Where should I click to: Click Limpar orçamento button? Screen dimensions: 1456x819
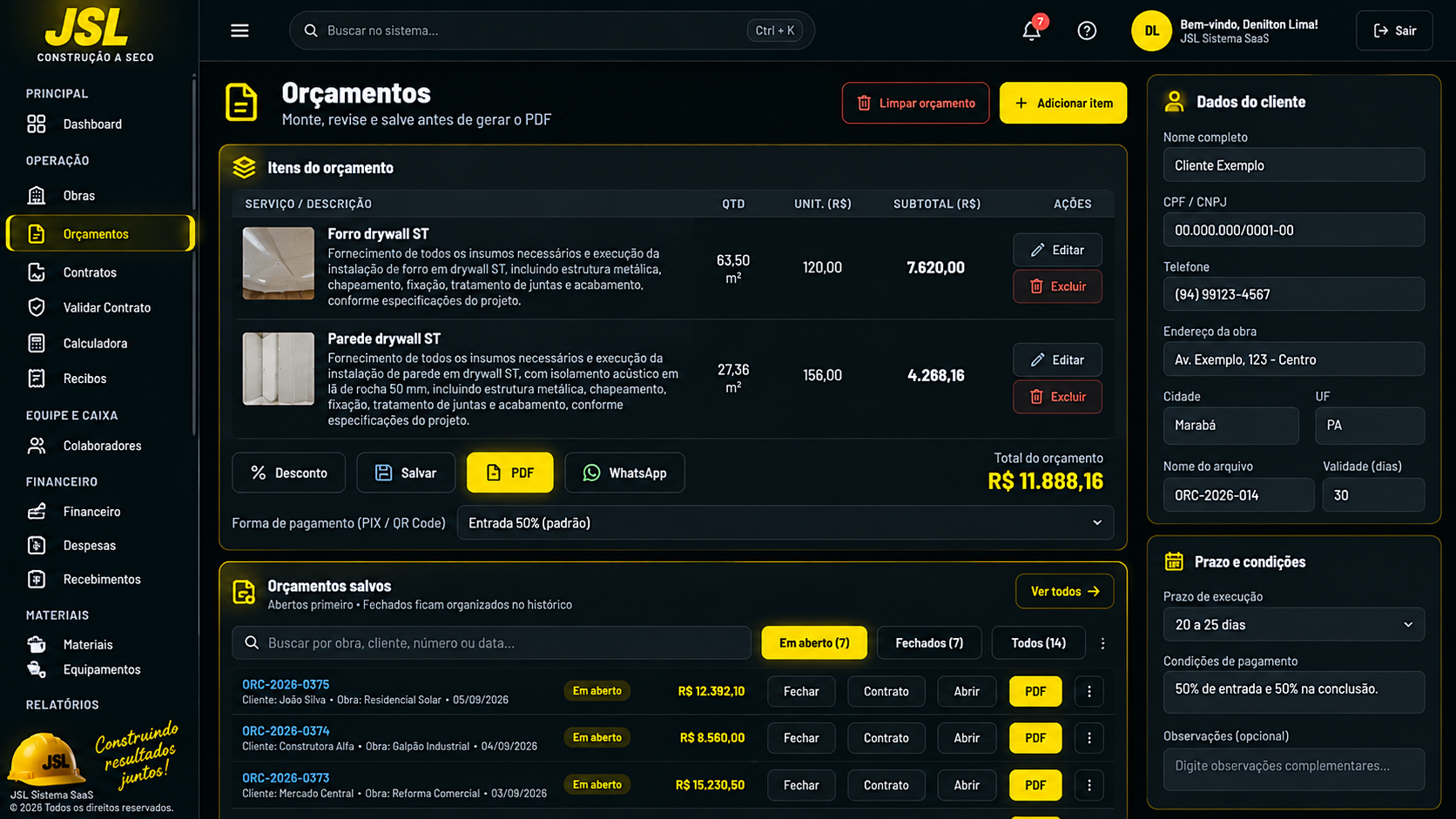click(x=915, y=103)
